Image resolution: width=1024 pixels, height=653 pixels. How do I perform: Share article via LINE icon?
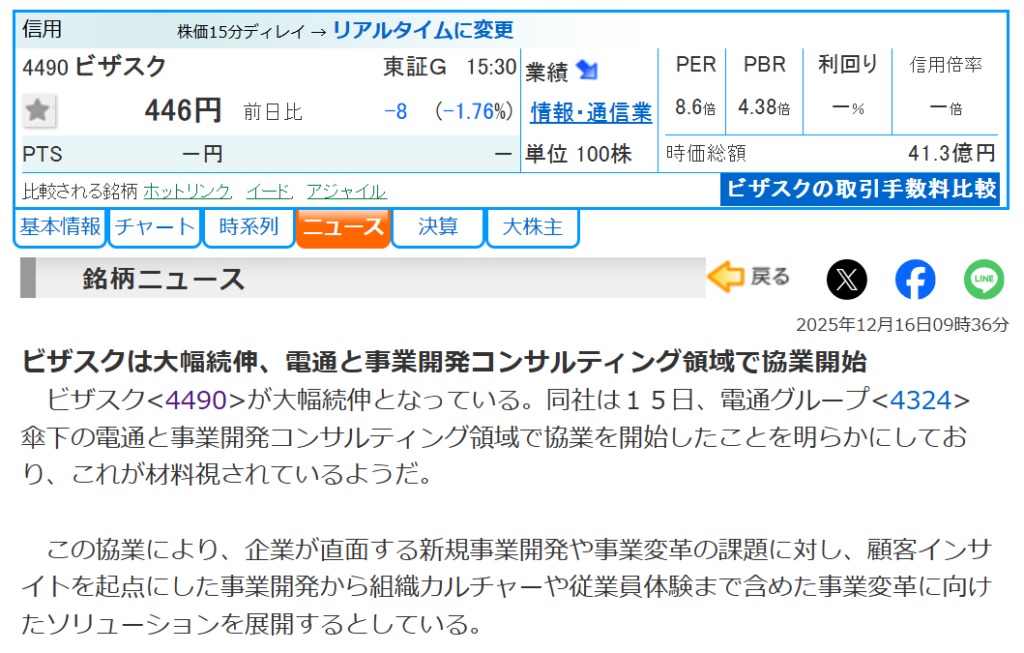tap(983, 279)
